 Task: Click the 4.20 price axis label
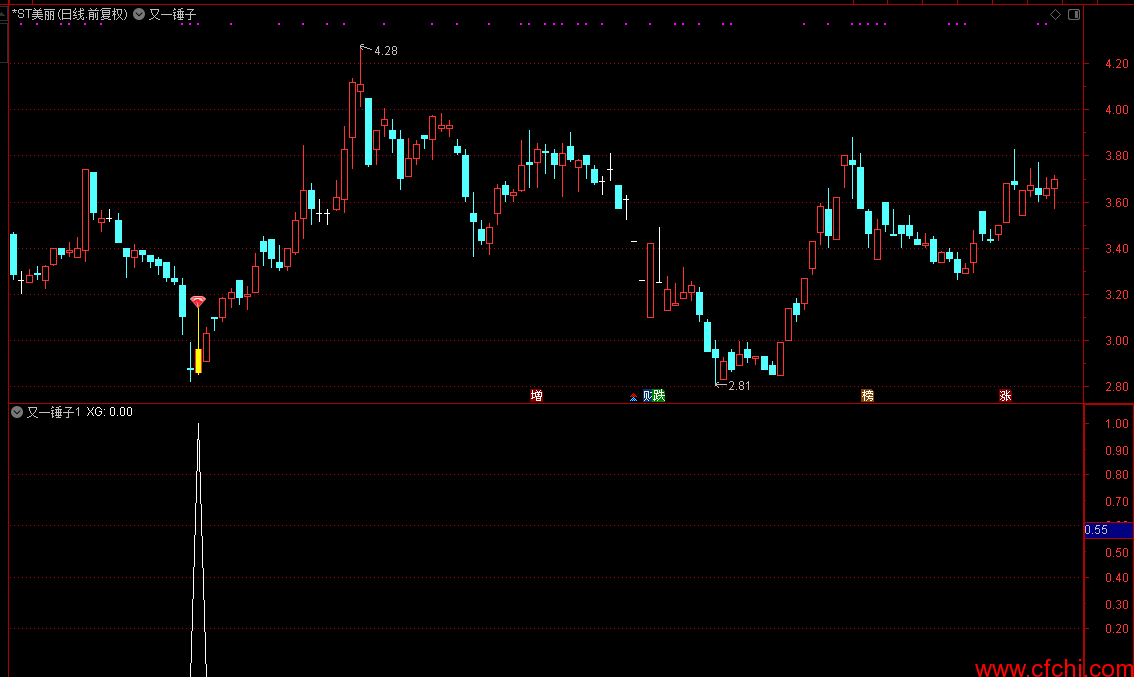click(1117, 64)
